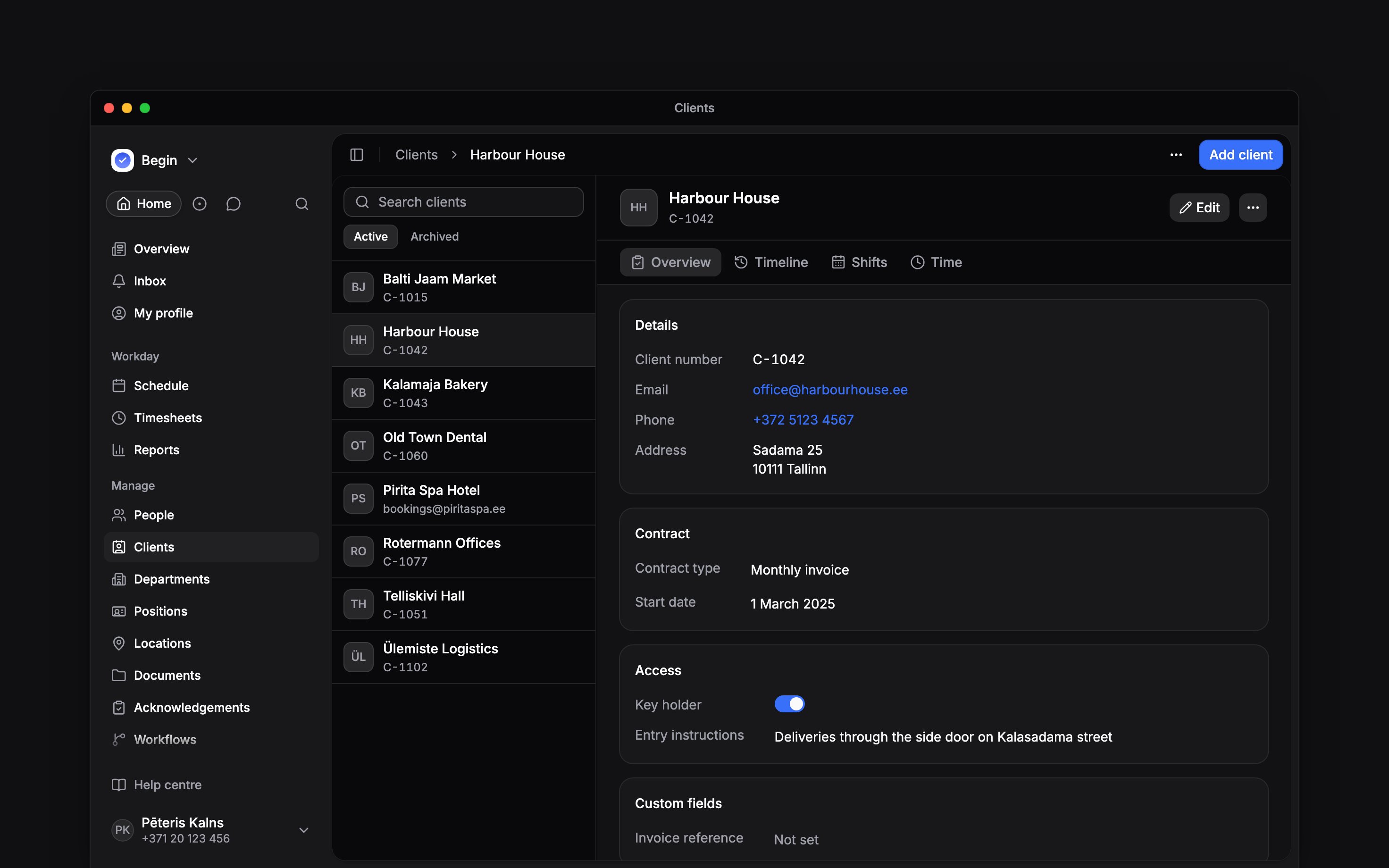Open Locations
Viewport: 1389px width, 868px height.
210,643
